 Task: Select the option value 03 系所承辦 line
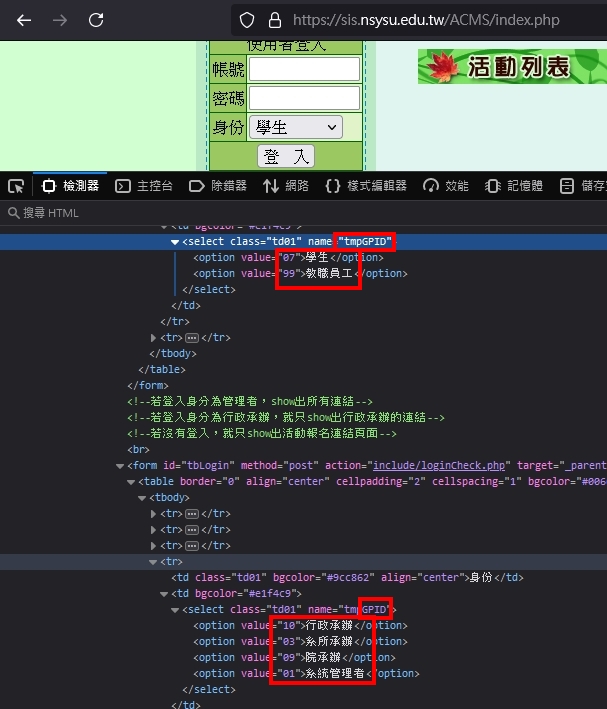[300, 642]
